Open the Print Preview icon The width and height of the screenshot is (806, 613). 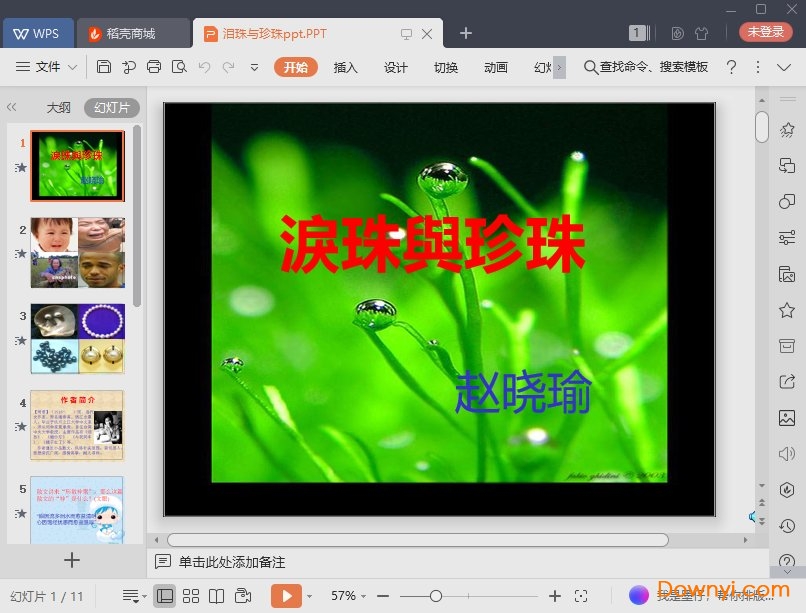pos(180,66)
